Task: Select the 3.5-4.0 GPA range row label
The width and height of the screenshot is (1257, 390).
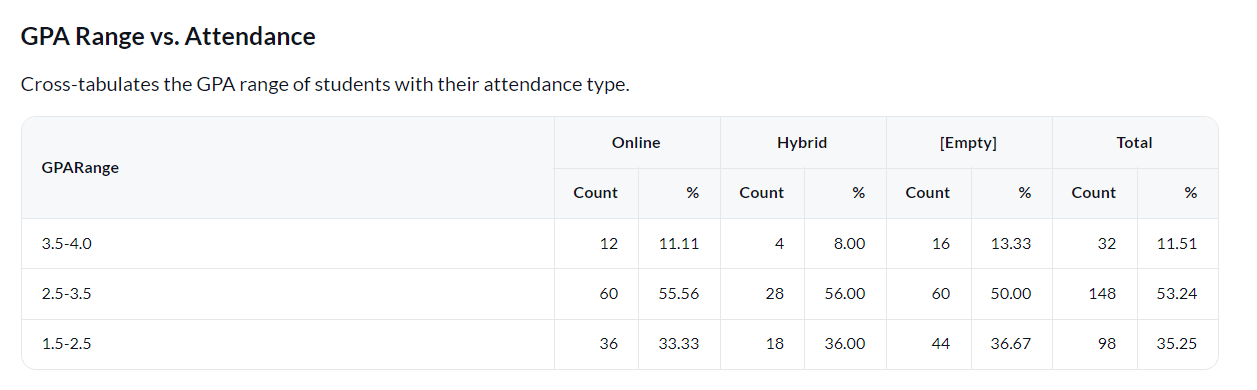Action: pyautogui.click(x=67, y=244)
